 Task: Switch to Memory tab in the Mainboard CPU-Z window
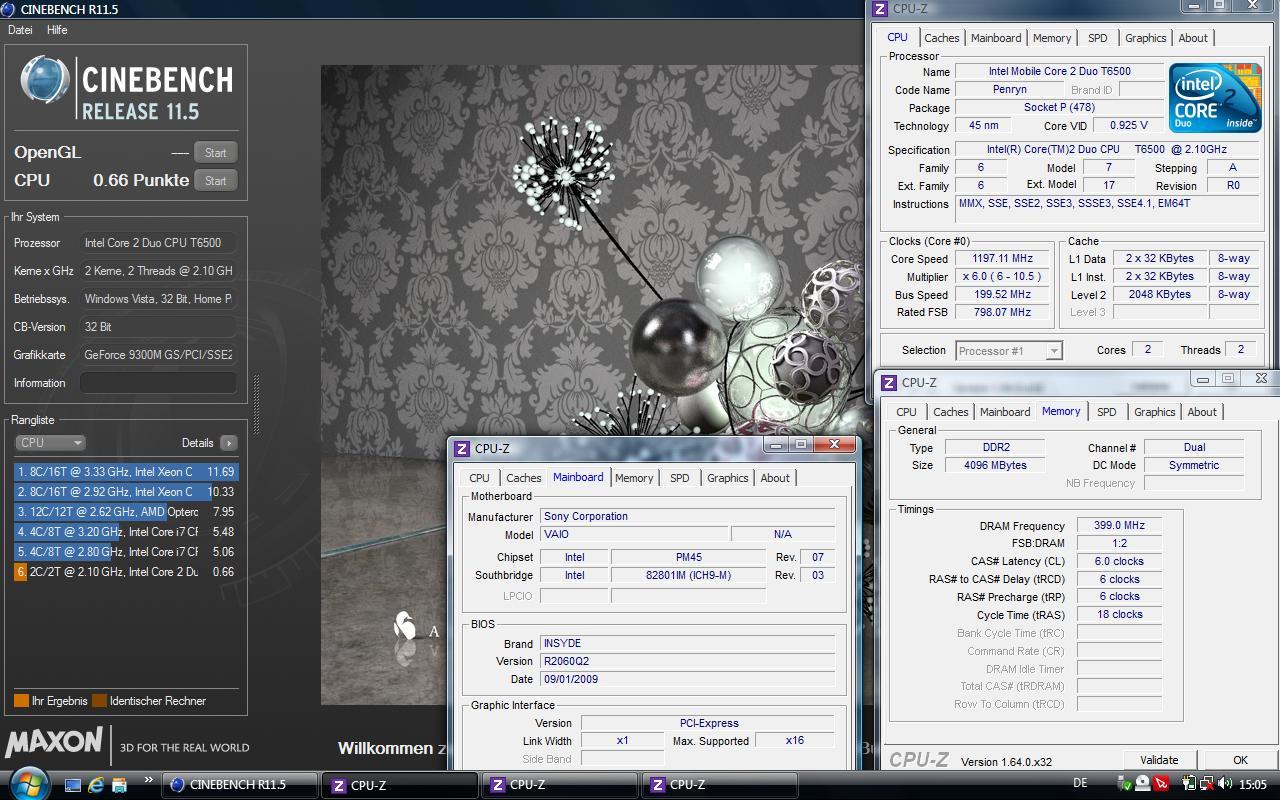(634, 478)
